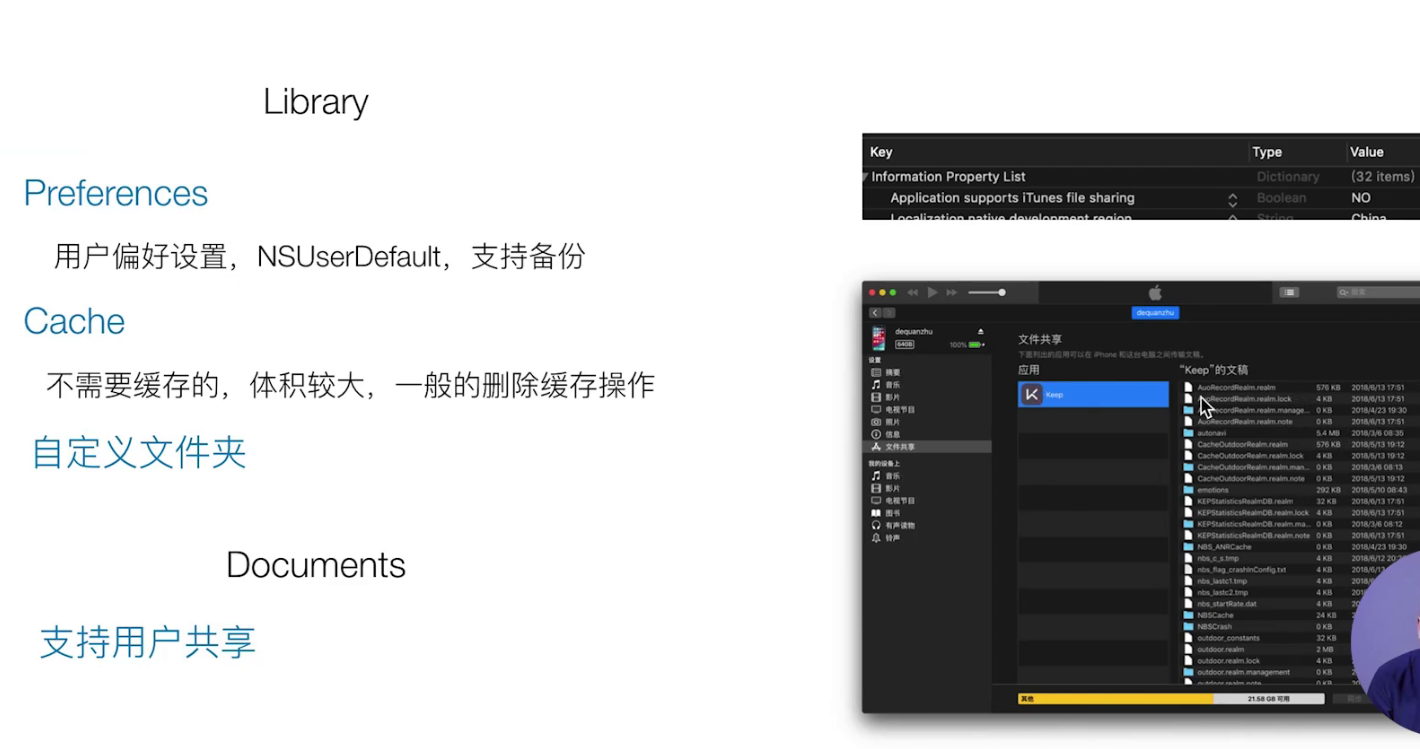Select the outdoor.realm.lock file

[1228, 661]
